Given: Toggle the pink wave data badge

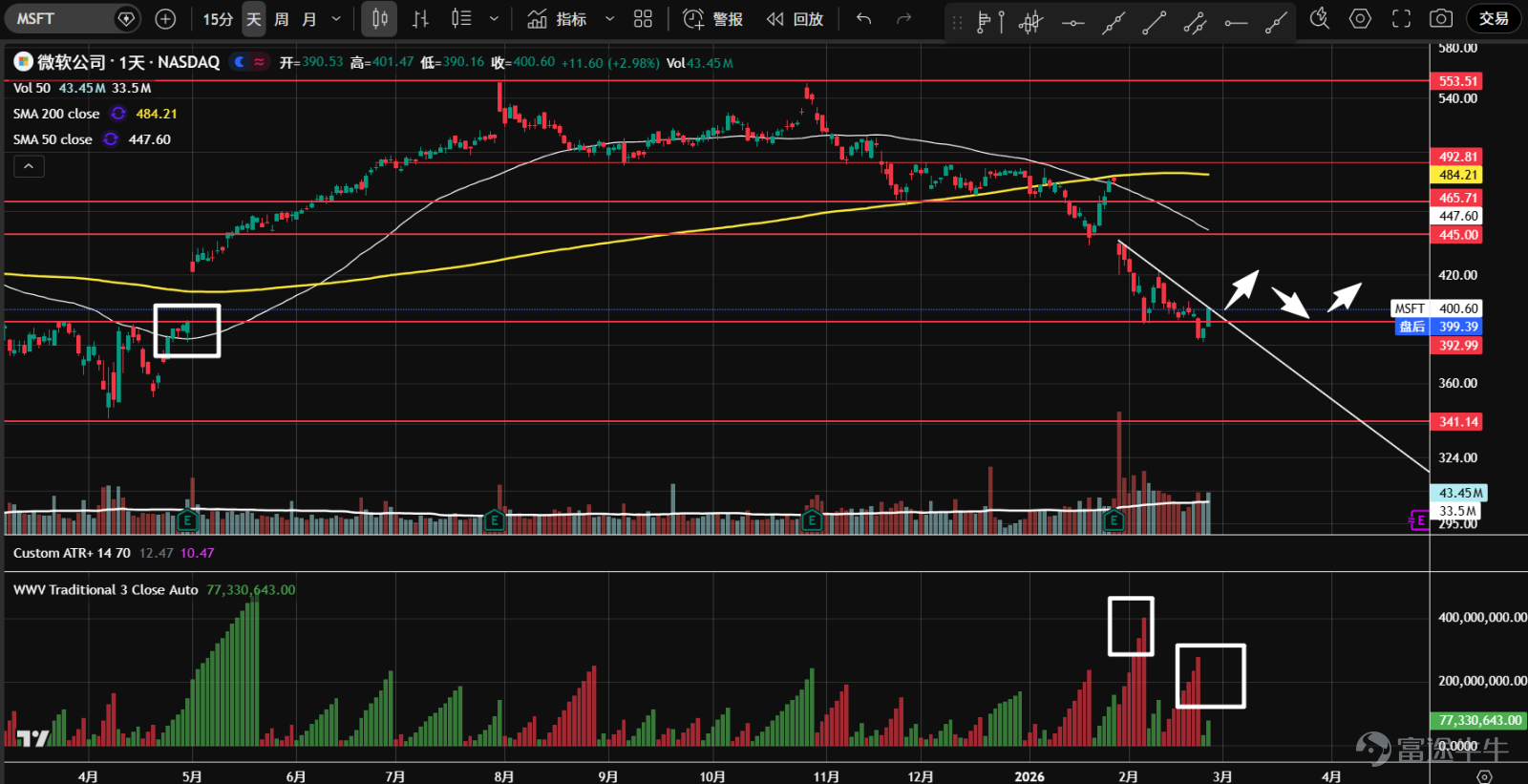Looking at the screenshot, I should [259, 62].
